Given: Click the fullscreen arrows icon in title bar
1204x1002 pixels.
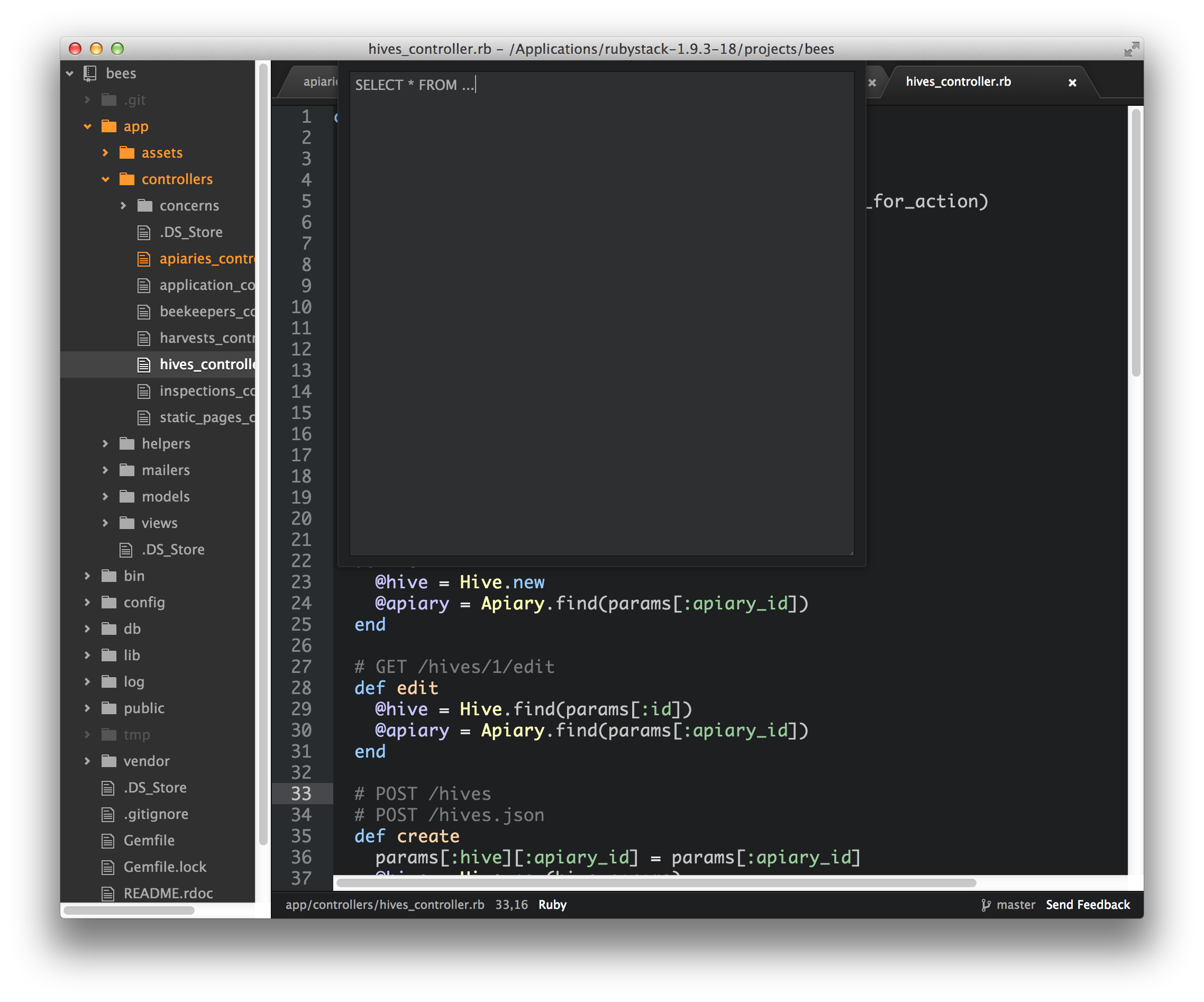Looking at the screenshot, I should pyautogui.click(x=1130, y=49).
